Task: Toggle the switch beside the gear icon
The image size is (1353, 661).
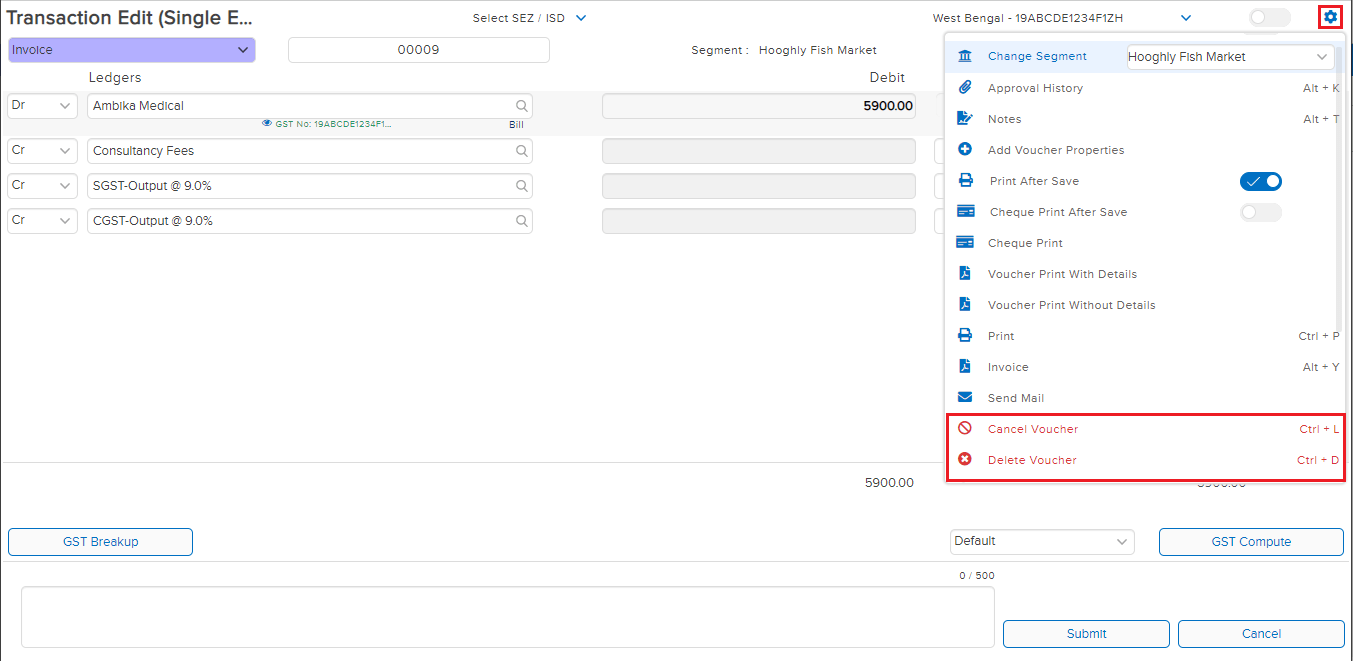Action: (1269, 17)
